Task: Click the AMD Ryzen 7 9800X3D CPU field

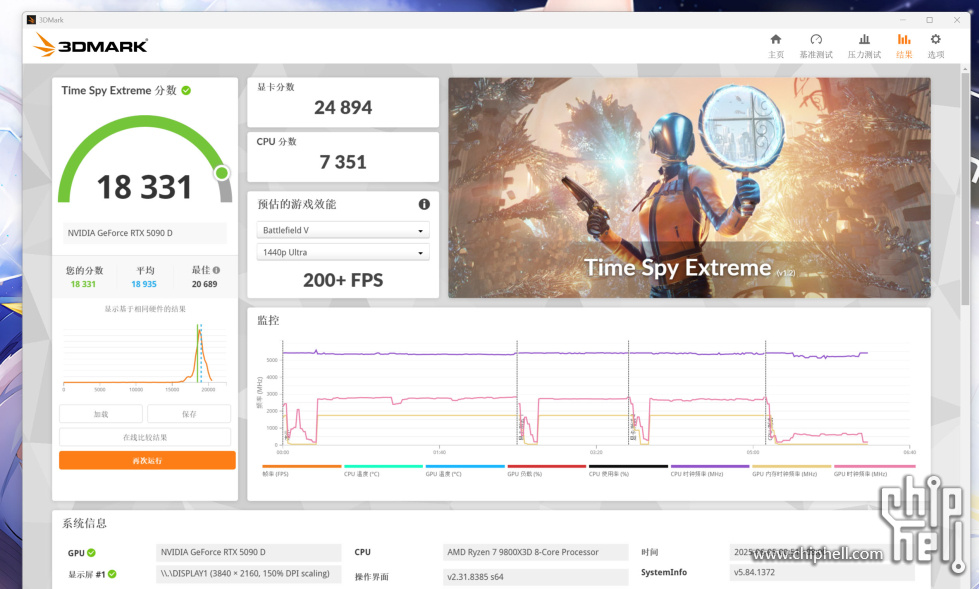Action: pos(535,552)
